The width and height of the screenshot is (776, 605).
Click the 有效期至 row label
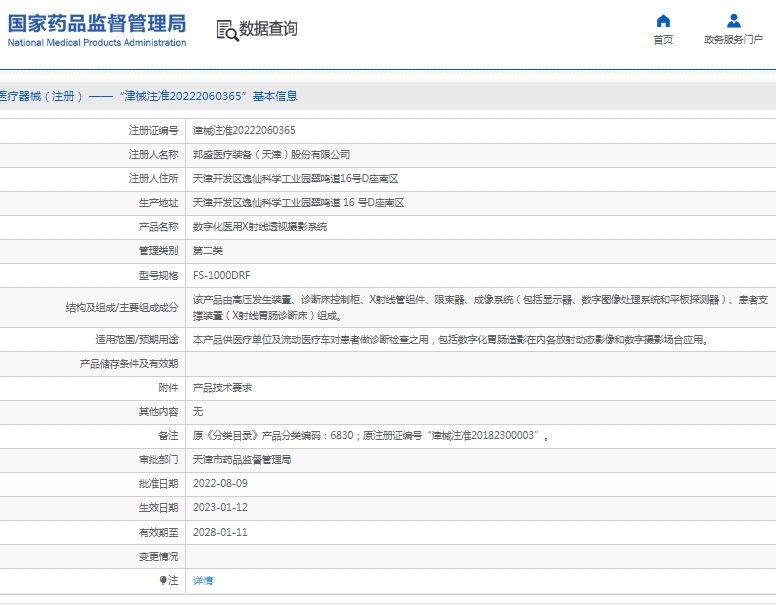coord(158,532)
